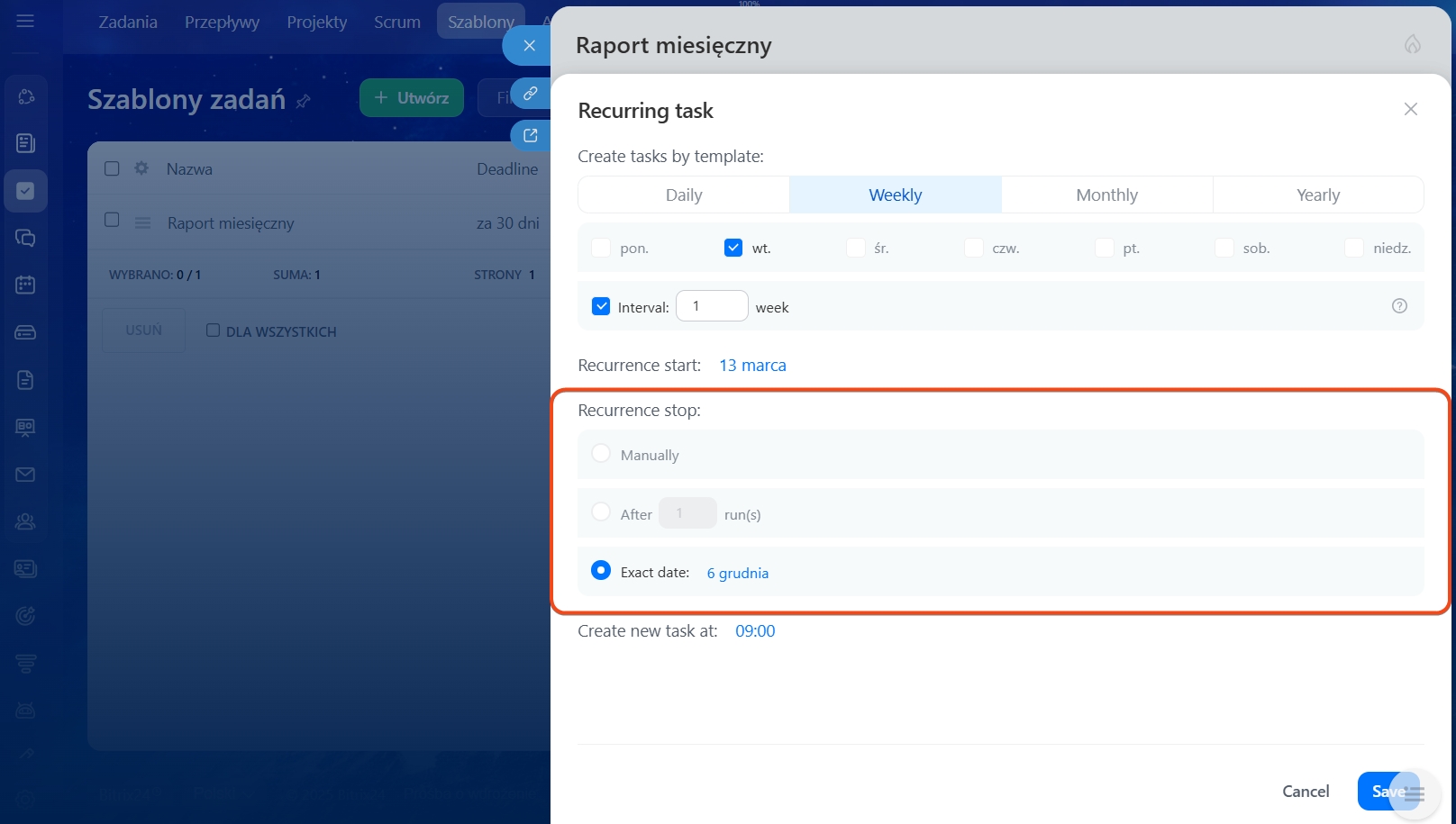Image resolution: width=1456 pixels, height=824 pixels.
Task: Check the pon. weekday checkbox
Action: (601, 248)
